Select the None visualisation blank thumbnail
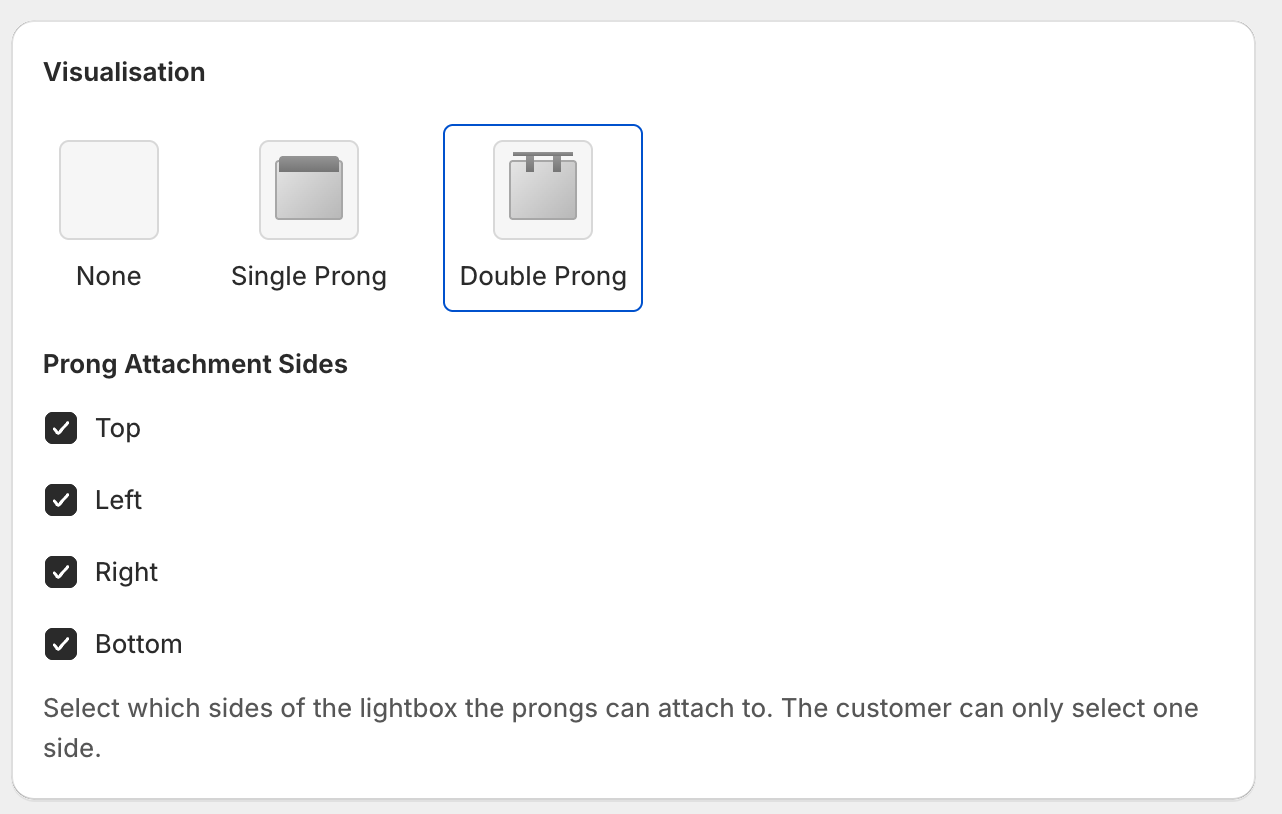1282x814 pixels. coord(109,190)
